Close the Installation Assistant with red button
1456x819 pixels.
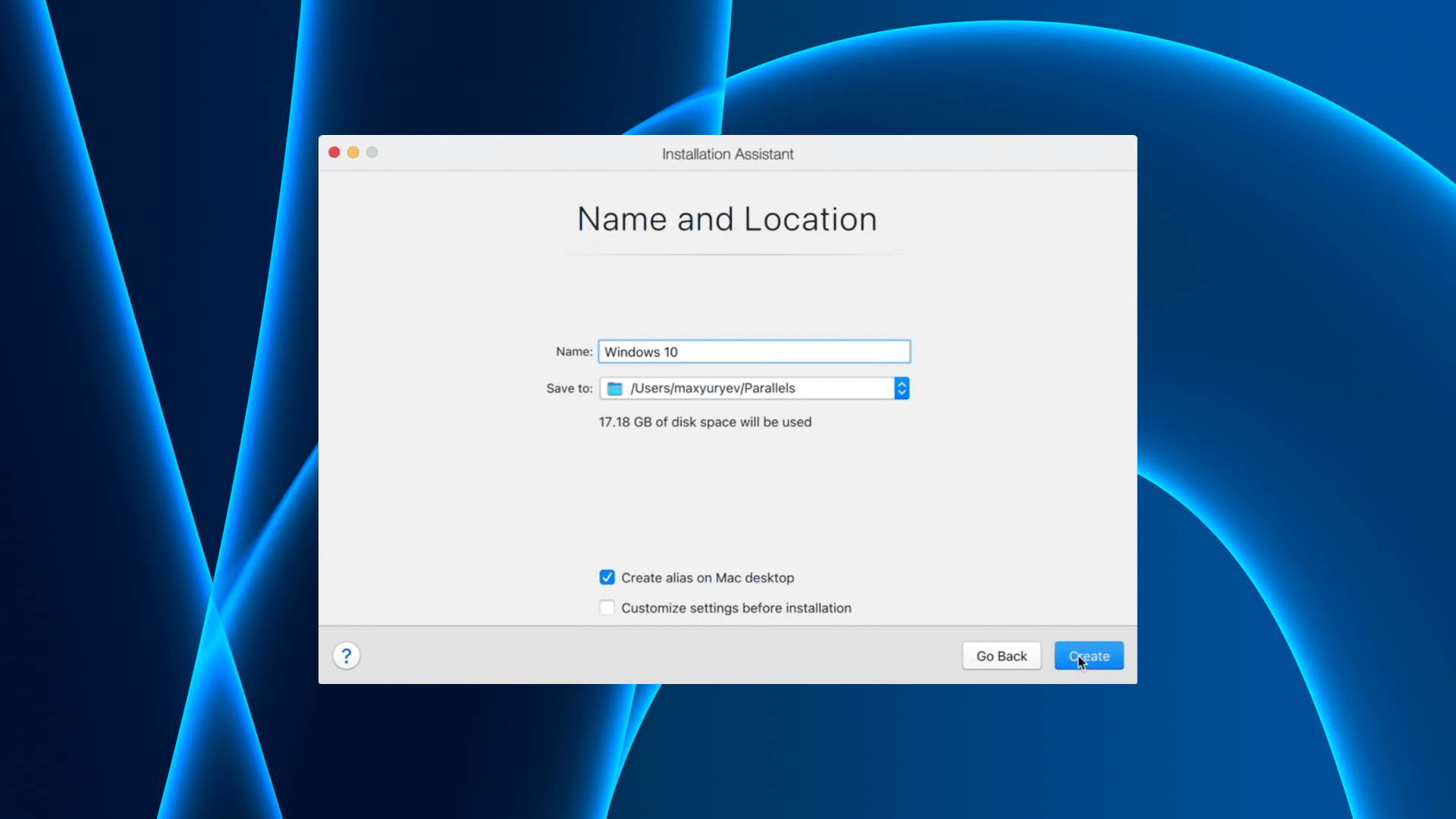tap(334, 152)
